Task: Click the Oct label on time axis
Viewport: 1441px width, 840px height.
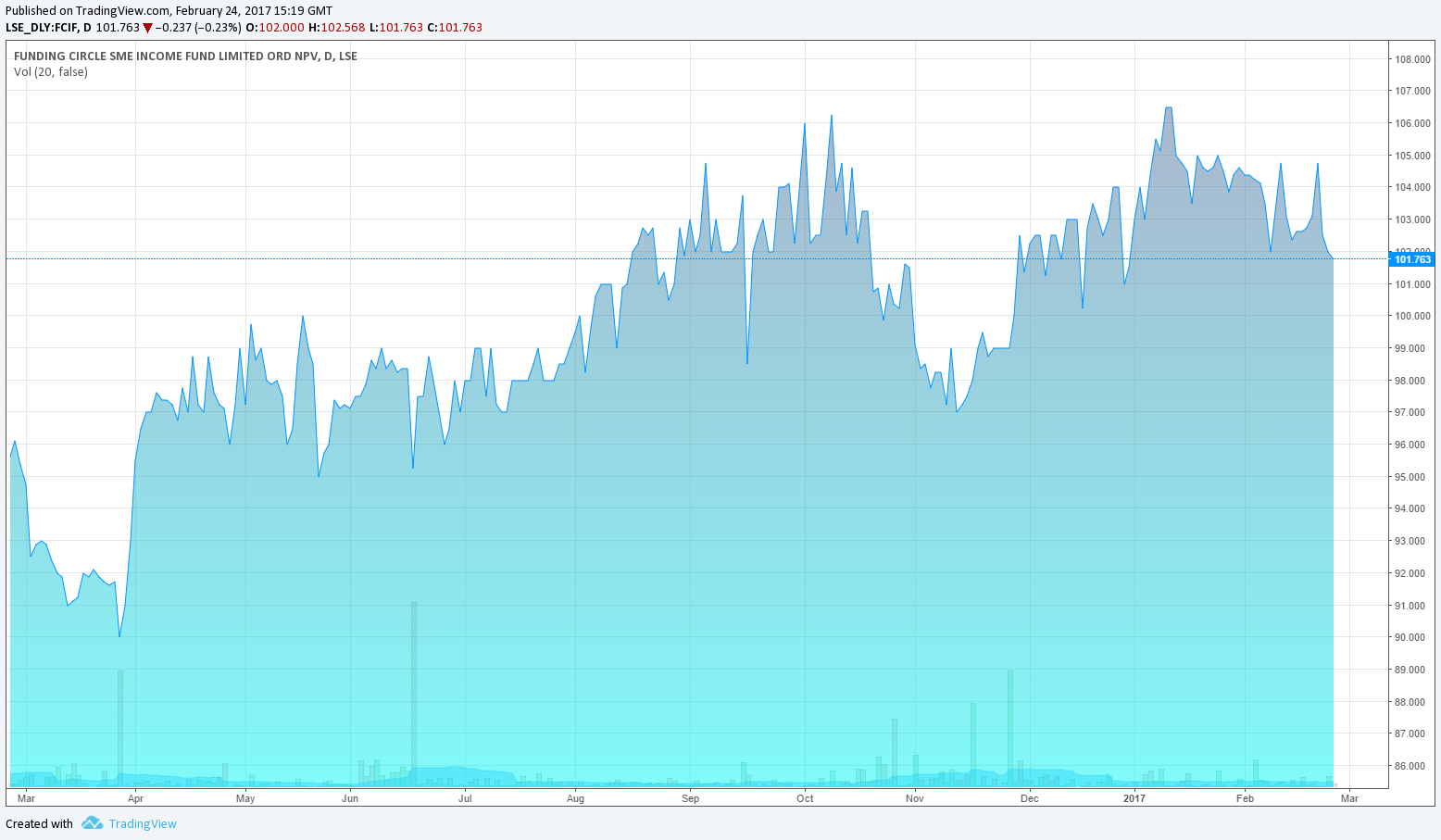Action: 805,798
